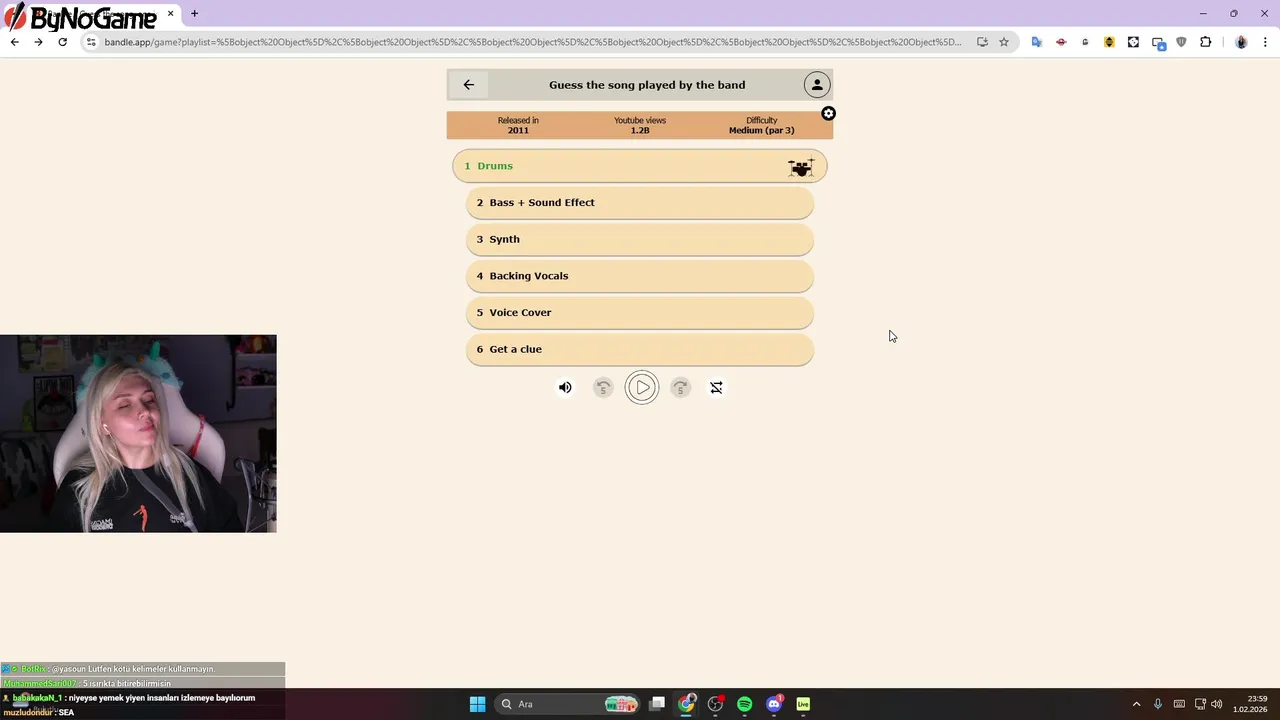
Task: Reveal the Bass + Sound Effect step
Action: [640, 203]
